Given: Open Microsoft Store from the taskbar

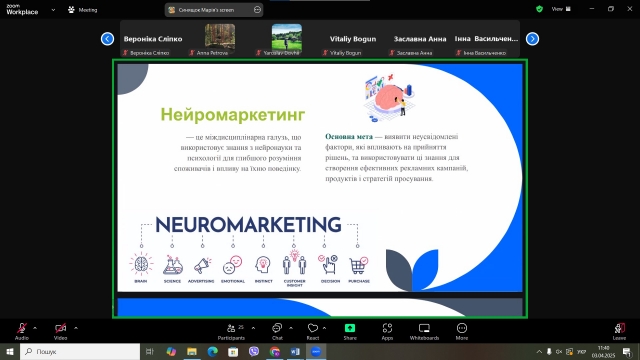Looking at the screenshot, I should pos(233,351).
